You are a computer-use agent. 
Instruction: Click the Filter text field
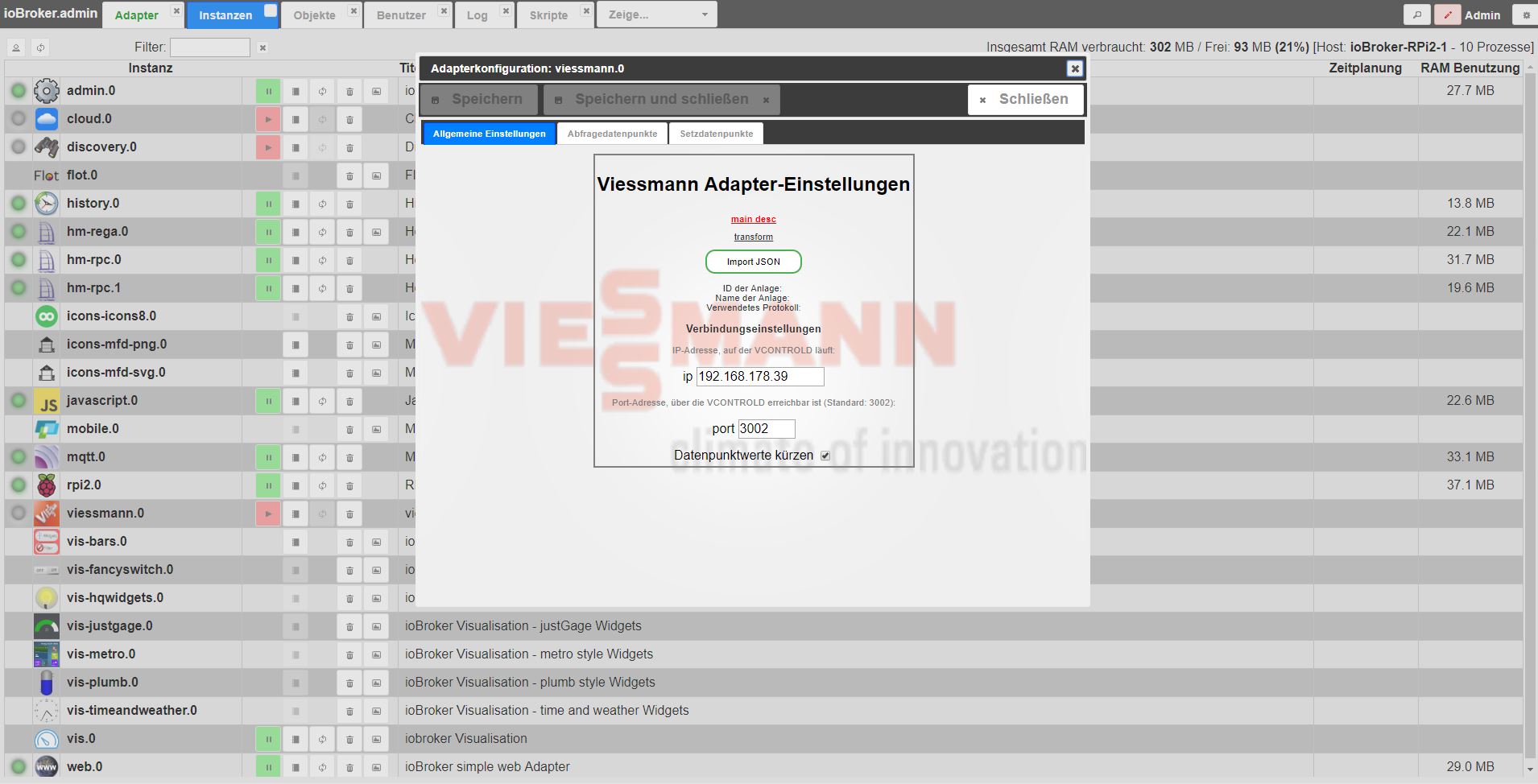click(210, 47)
